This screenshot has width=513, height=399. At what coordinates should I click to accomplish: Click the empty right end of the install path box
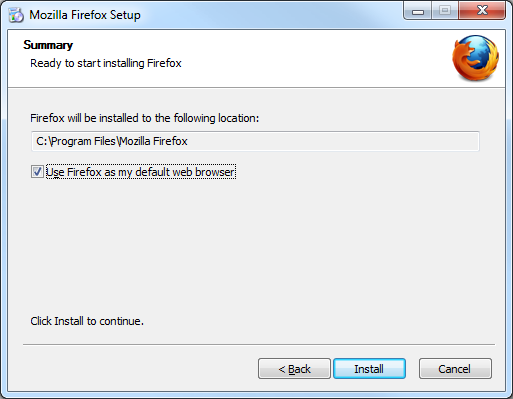pyautogui.click(x=400, y=141)
